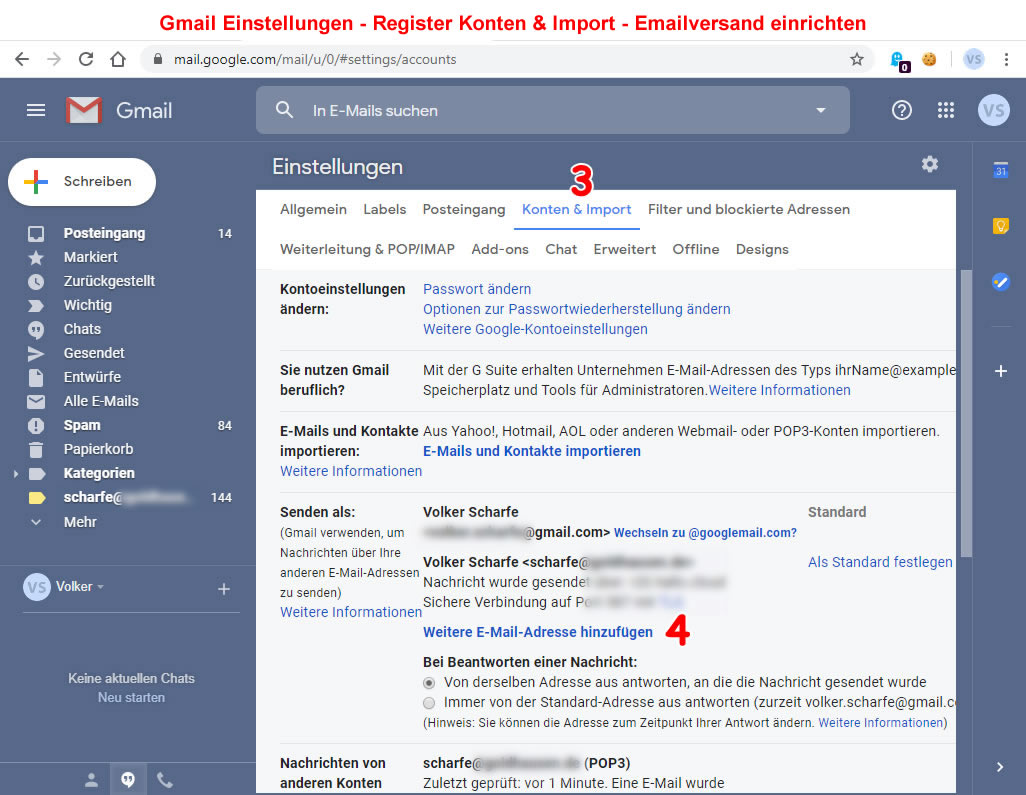Click the Gmail envelope logo
The width and height of the screenshot is (1026, 795).
click(83, 110)
